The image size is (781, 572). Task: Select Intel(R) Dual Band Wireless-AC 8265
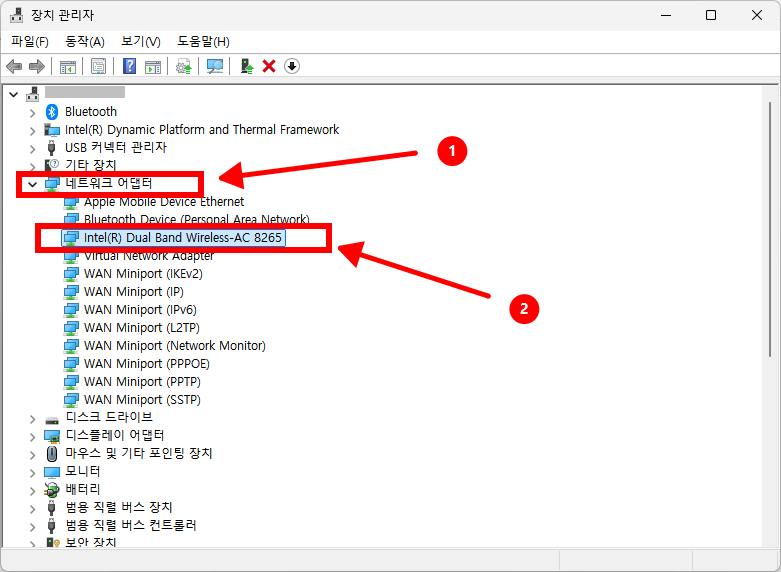point(183,238)
